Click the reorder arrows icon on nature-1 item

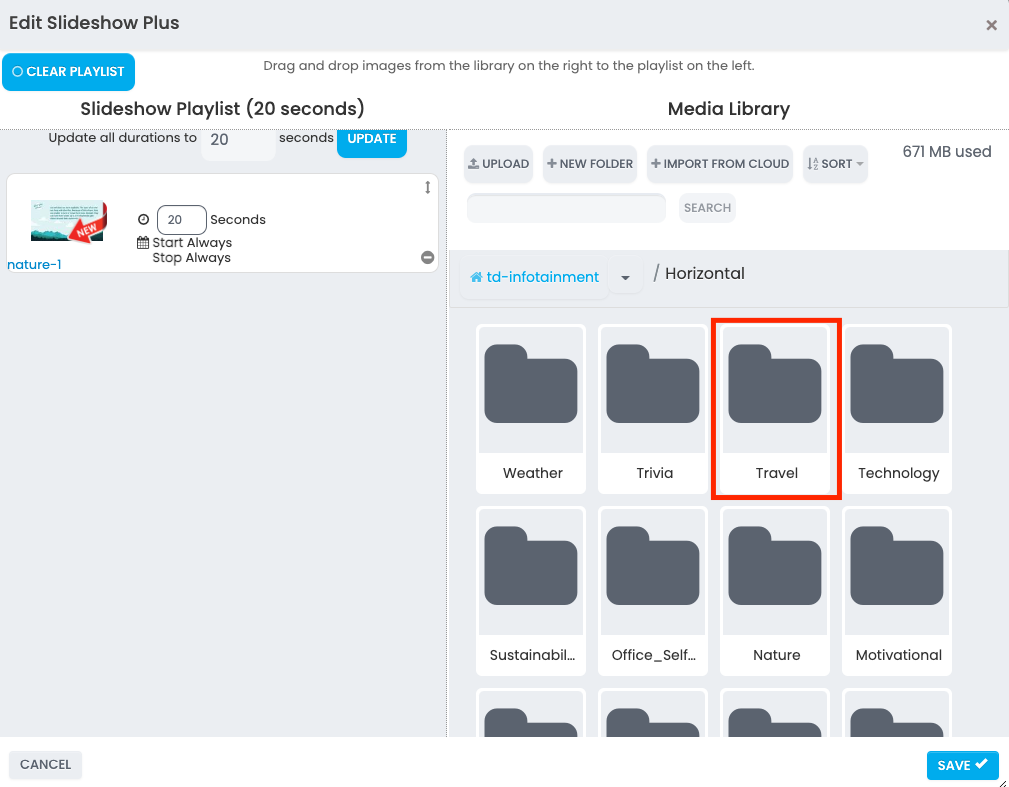(427, 187)
